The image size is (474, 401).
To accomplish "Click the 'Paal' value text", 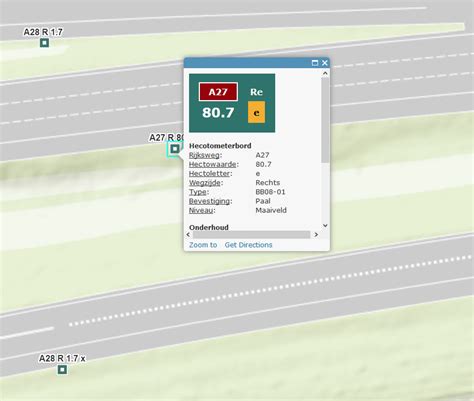I will [x=263, y=201].
